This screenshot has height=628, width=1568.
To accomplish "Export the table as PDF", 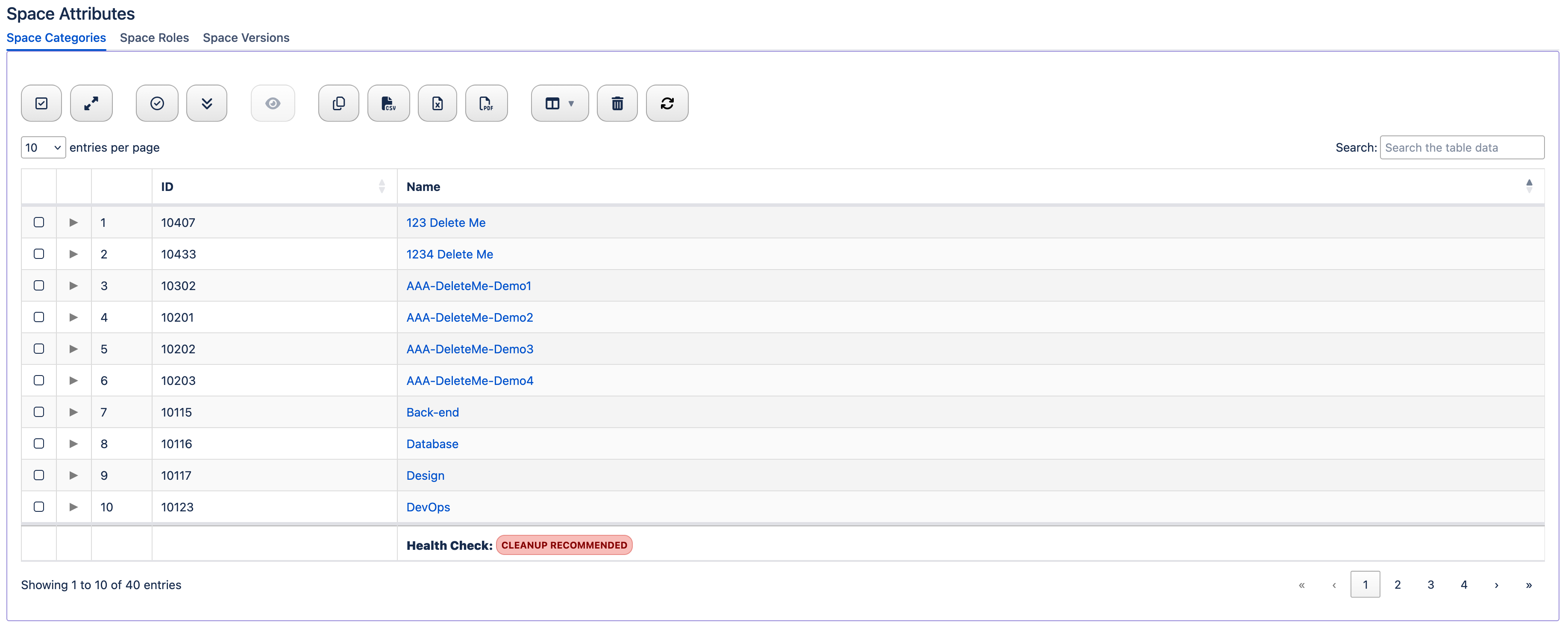I will [486, 103].
